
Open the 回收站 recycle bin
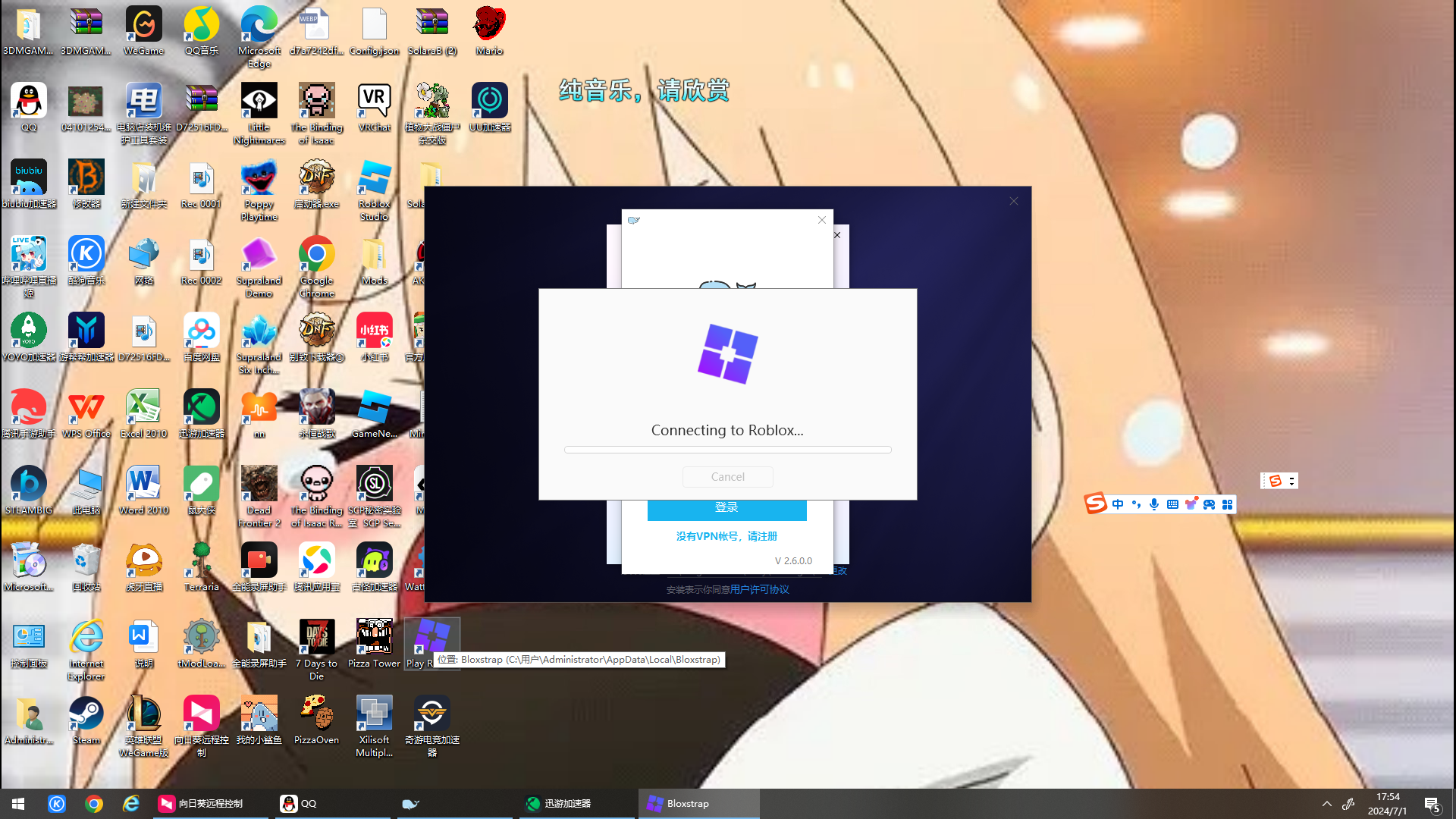point(86,566)
